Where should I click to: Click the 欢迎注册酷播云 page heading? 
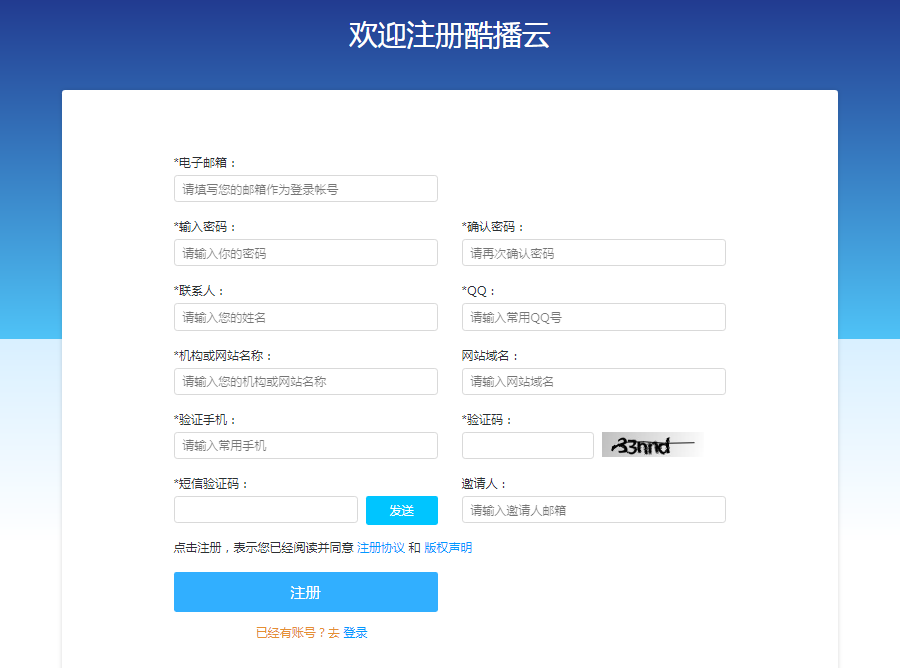coord(449,35)
